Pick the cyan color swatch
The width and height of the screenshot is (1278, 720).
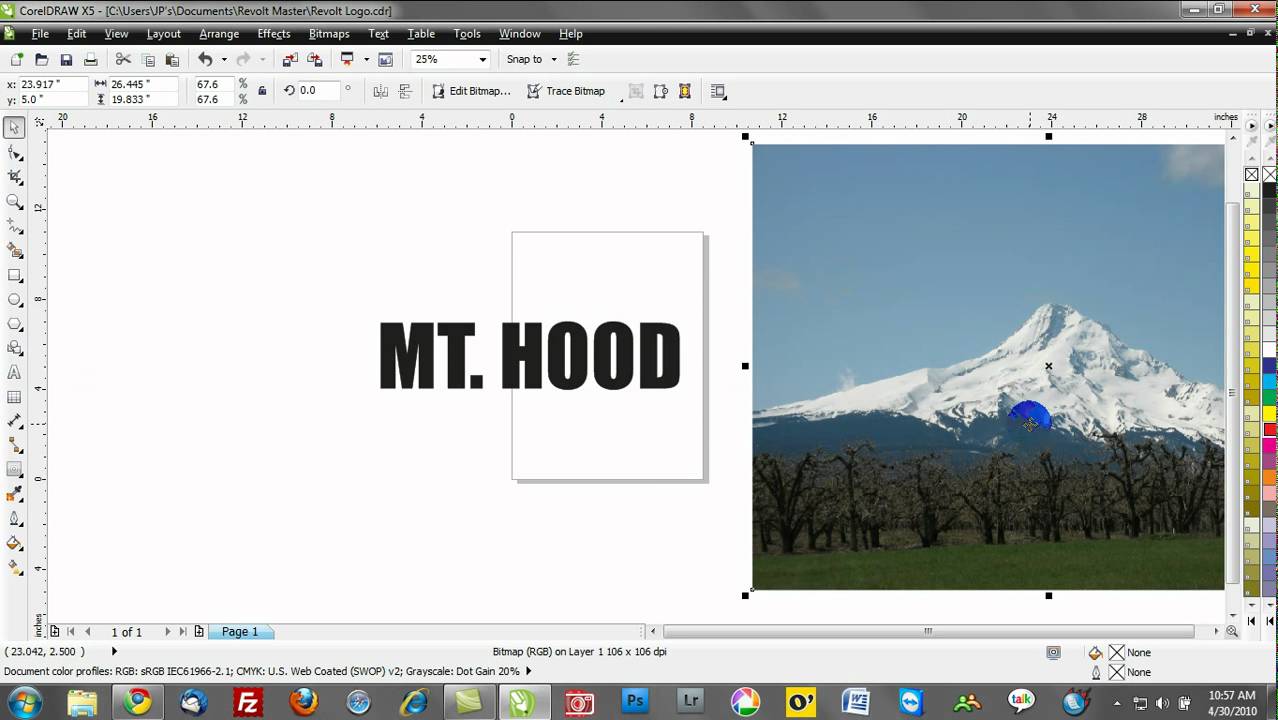(x=1270, y=382)
